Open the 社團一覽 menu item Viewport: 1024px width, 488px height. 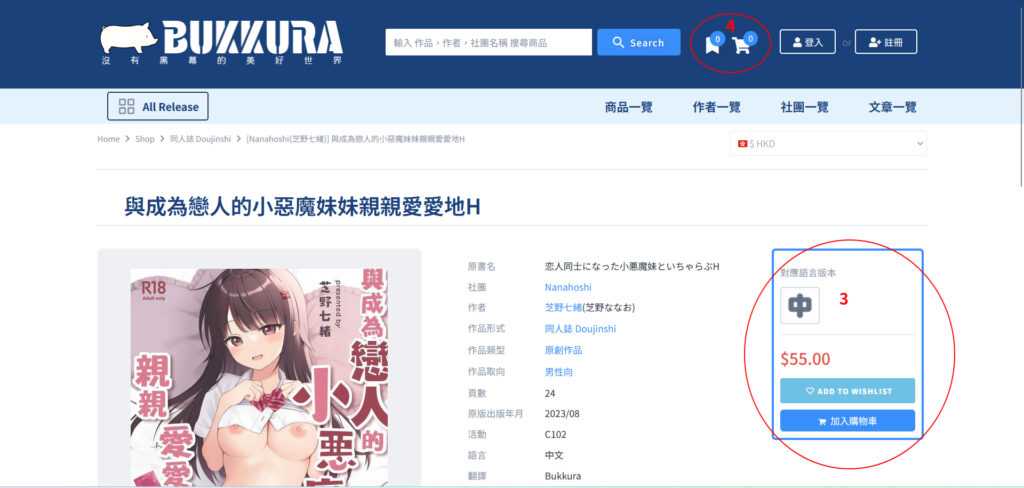[x=805, y=107]
